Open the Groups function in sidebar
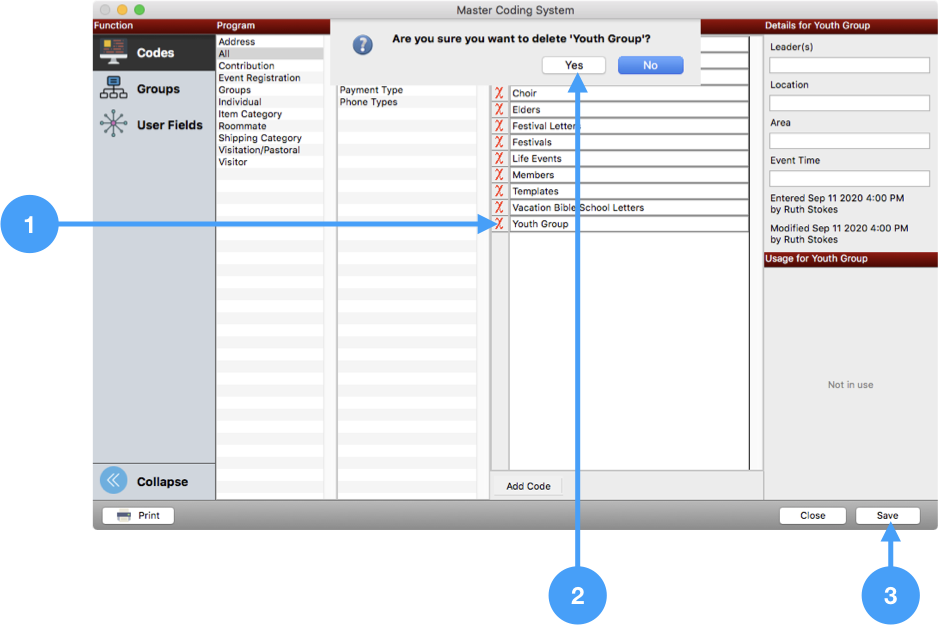 154,89
